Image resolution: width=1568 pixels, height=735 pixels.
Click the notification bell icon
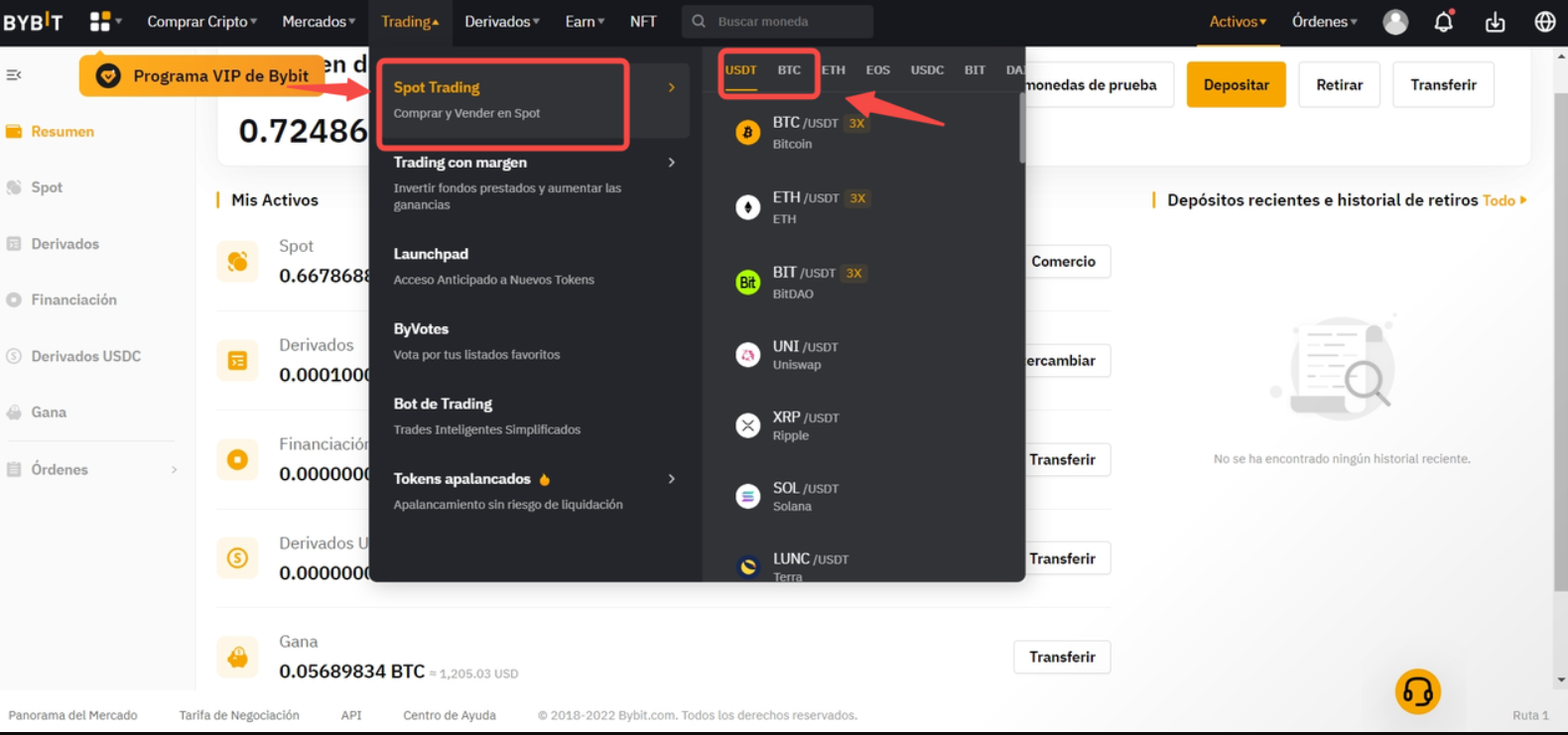coord(1443,22)
